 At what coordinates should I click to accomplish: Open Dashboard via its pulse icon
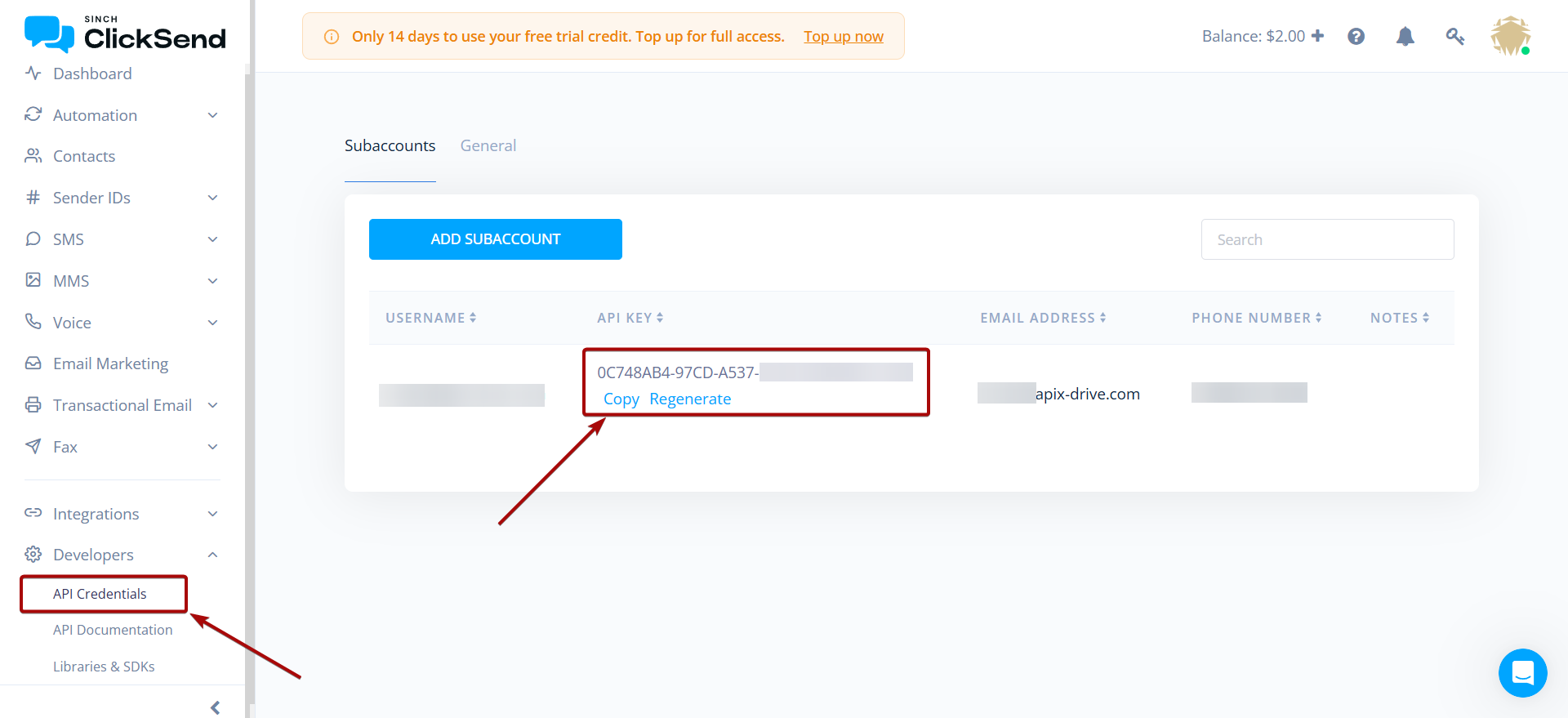pyautogui.click(x=33, y=74)
